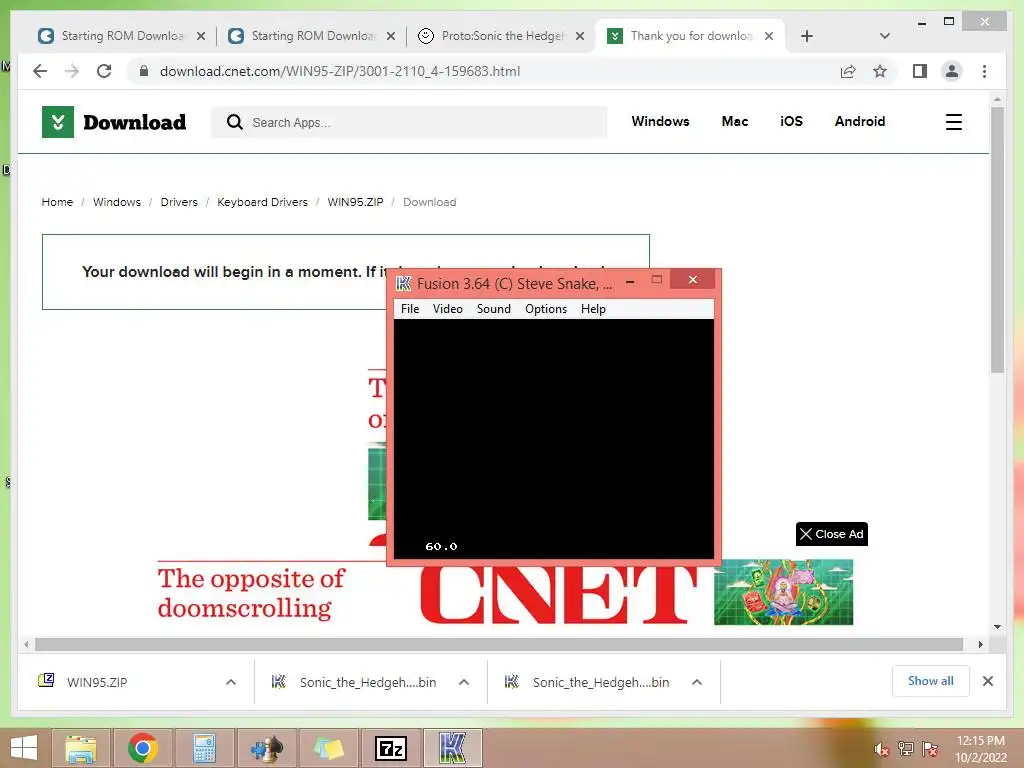
Task: Click Show all downloads button
Action: [x=931, y=681]
